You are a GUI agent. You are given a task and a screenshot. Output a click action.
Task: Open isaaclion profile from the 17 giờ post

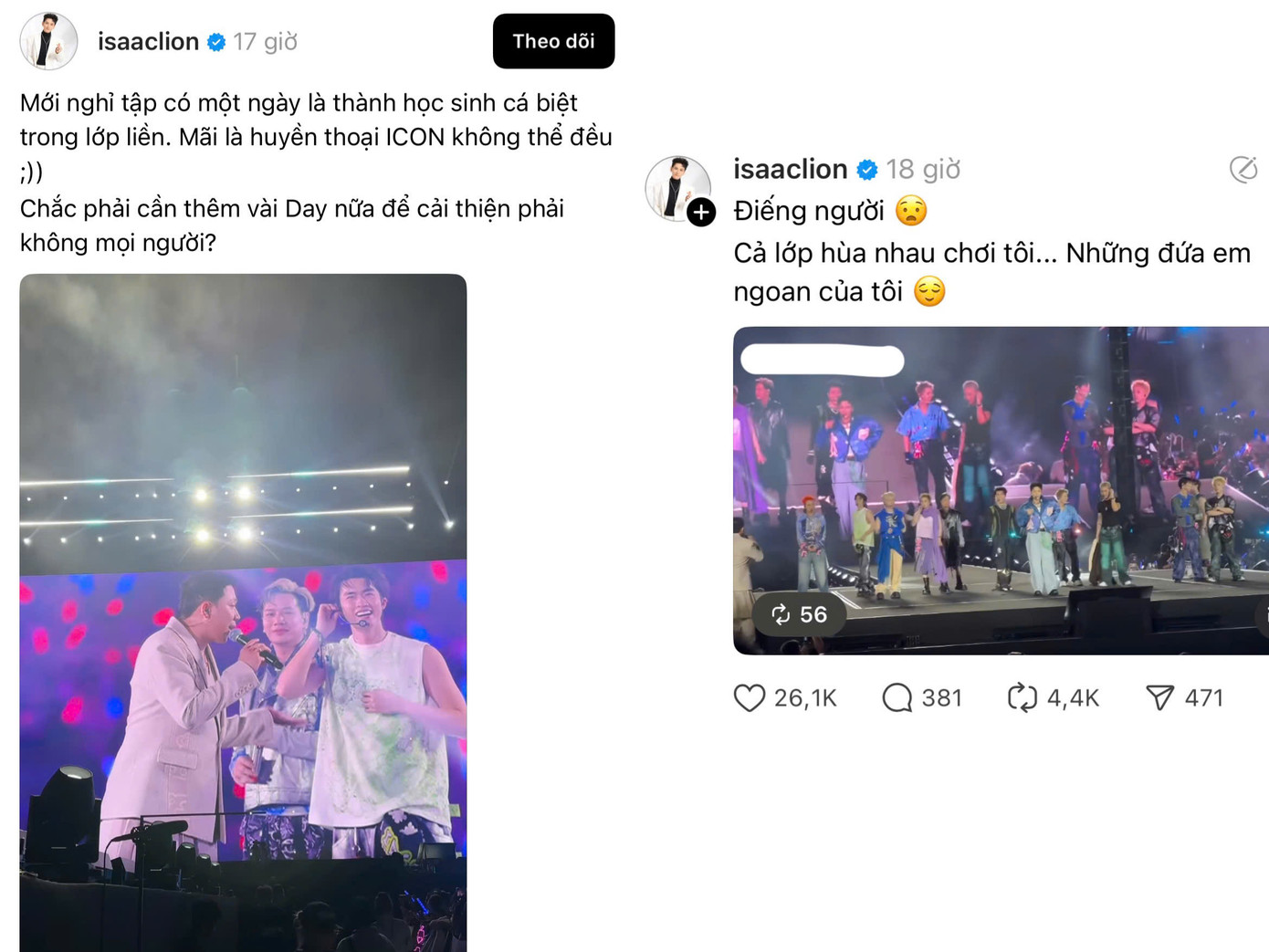coord(148,42)
